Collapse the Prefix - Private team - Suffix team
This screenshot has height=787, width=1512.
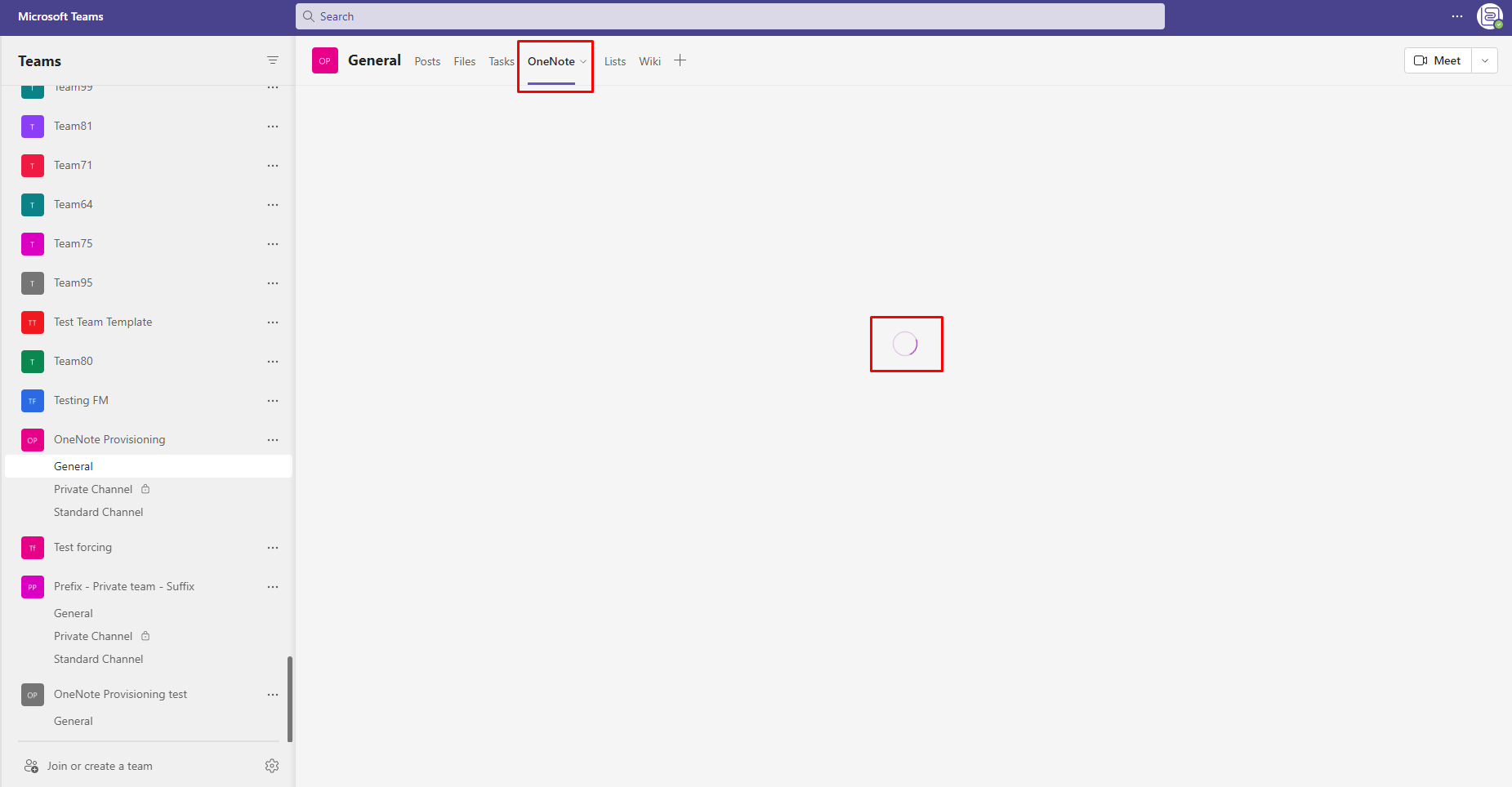click(124, 586)
